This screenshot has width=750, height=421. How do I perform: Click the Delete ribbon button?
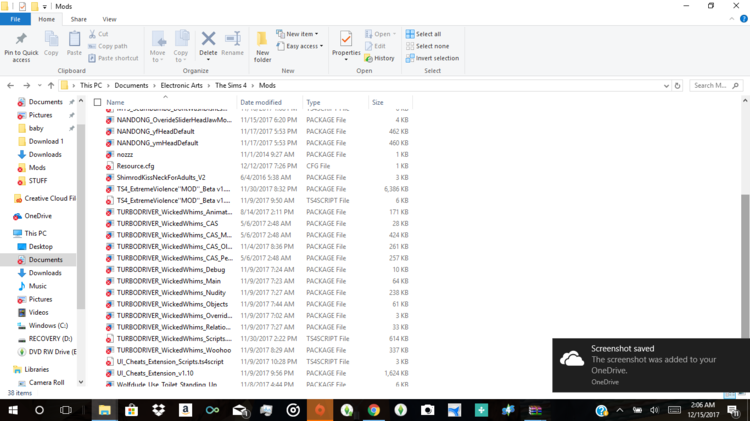(x=208, y=46)
